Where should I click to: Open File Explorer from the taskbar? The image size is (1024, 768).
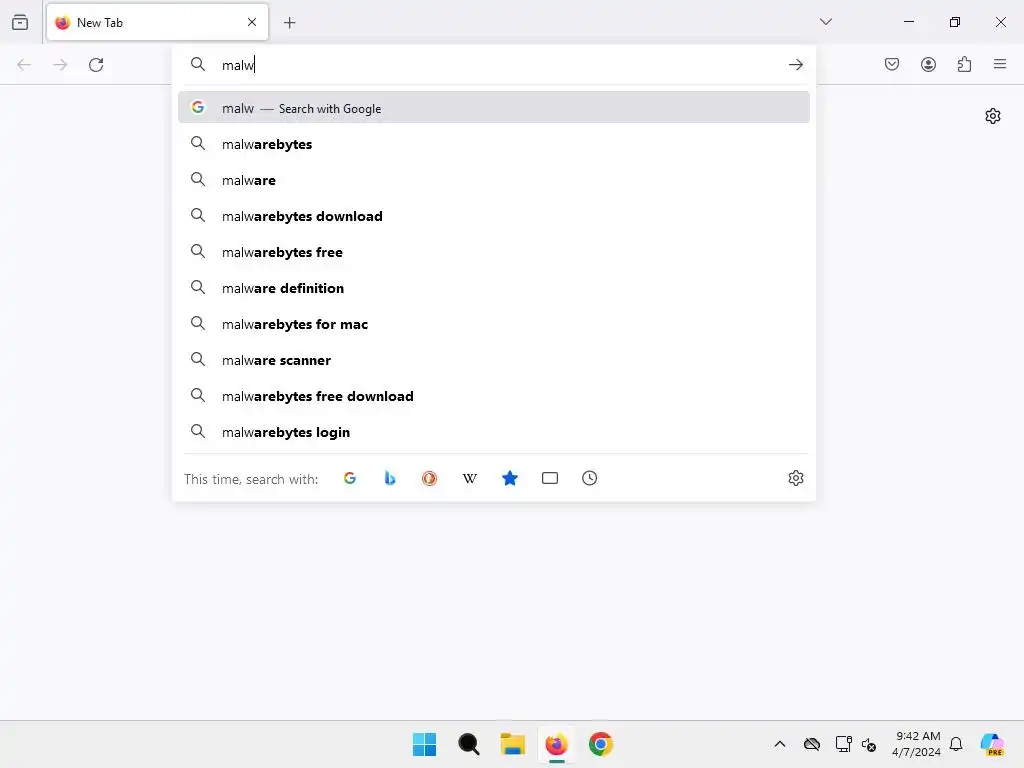(x=513, y=744)
